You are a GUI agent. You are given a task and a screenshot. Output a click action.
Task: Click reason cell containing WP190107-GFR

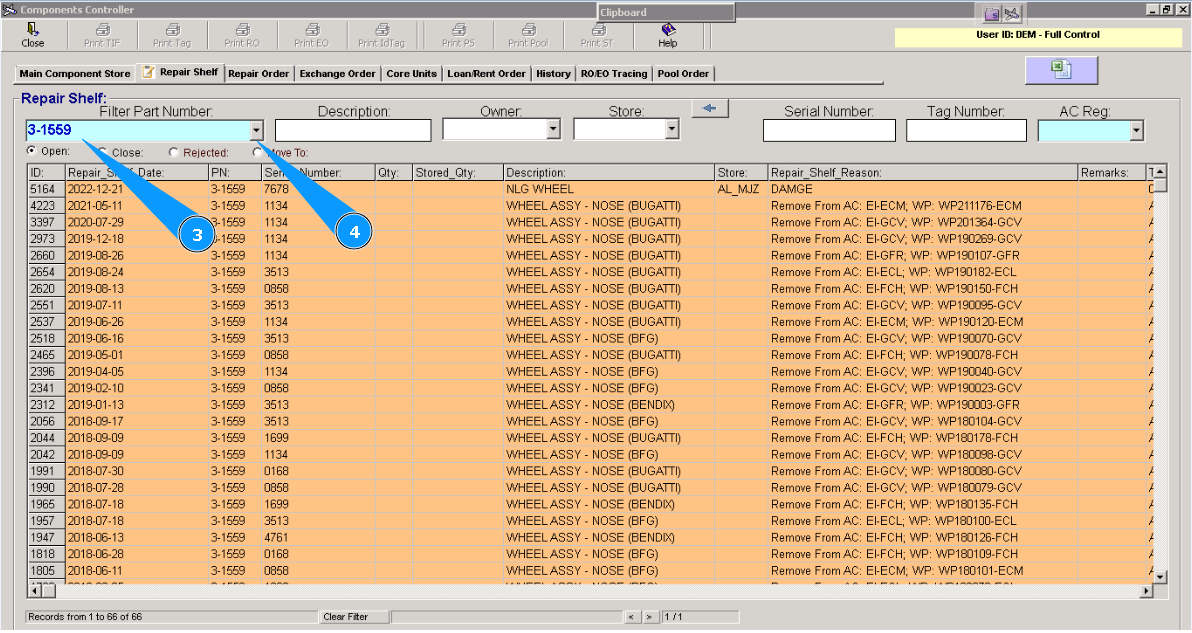pyautogui.click(x=922, y=255)
